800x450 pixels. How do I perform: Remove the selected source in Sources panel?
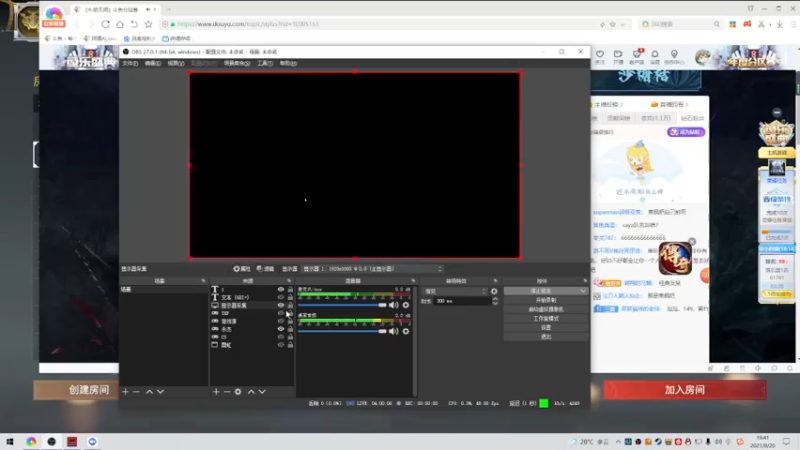point(227,392)
